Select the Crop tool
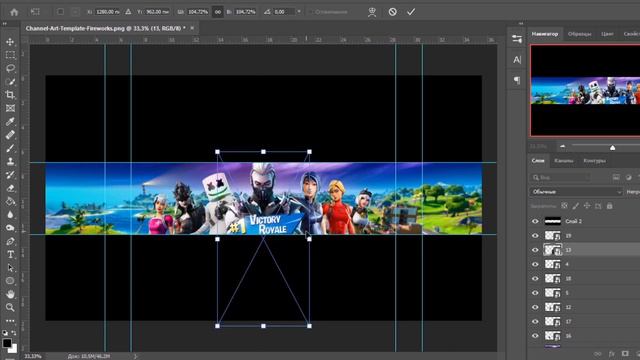640x360 pixels. [10, 95]
